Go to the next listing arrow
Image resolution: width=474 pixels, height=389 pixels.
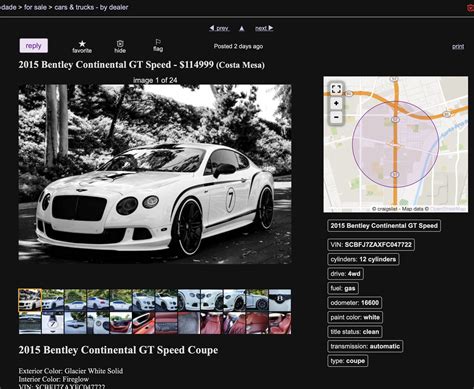pos(264,28)
